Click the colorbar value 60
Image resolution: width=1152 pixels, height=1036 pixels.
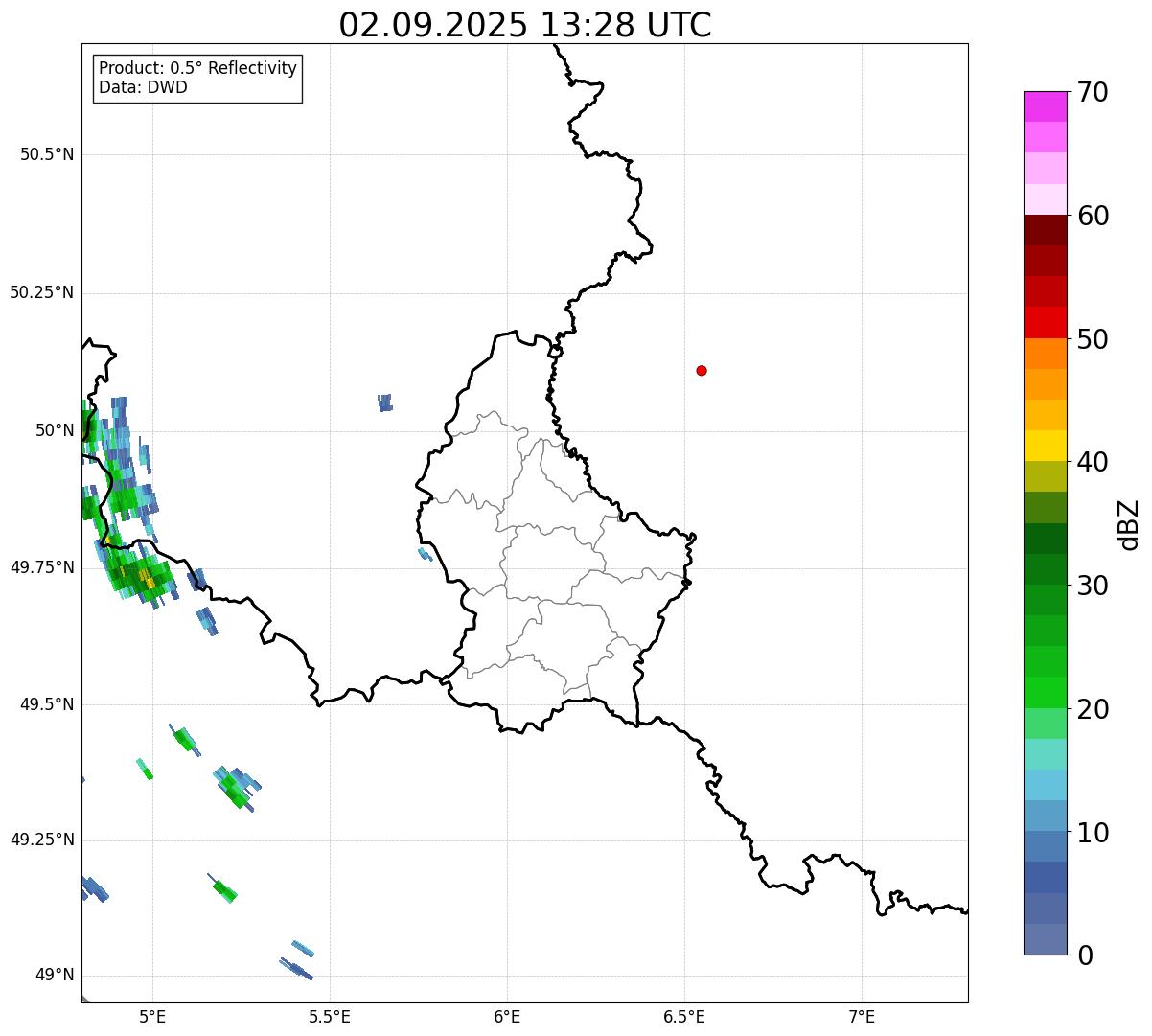click(1093, 216)
